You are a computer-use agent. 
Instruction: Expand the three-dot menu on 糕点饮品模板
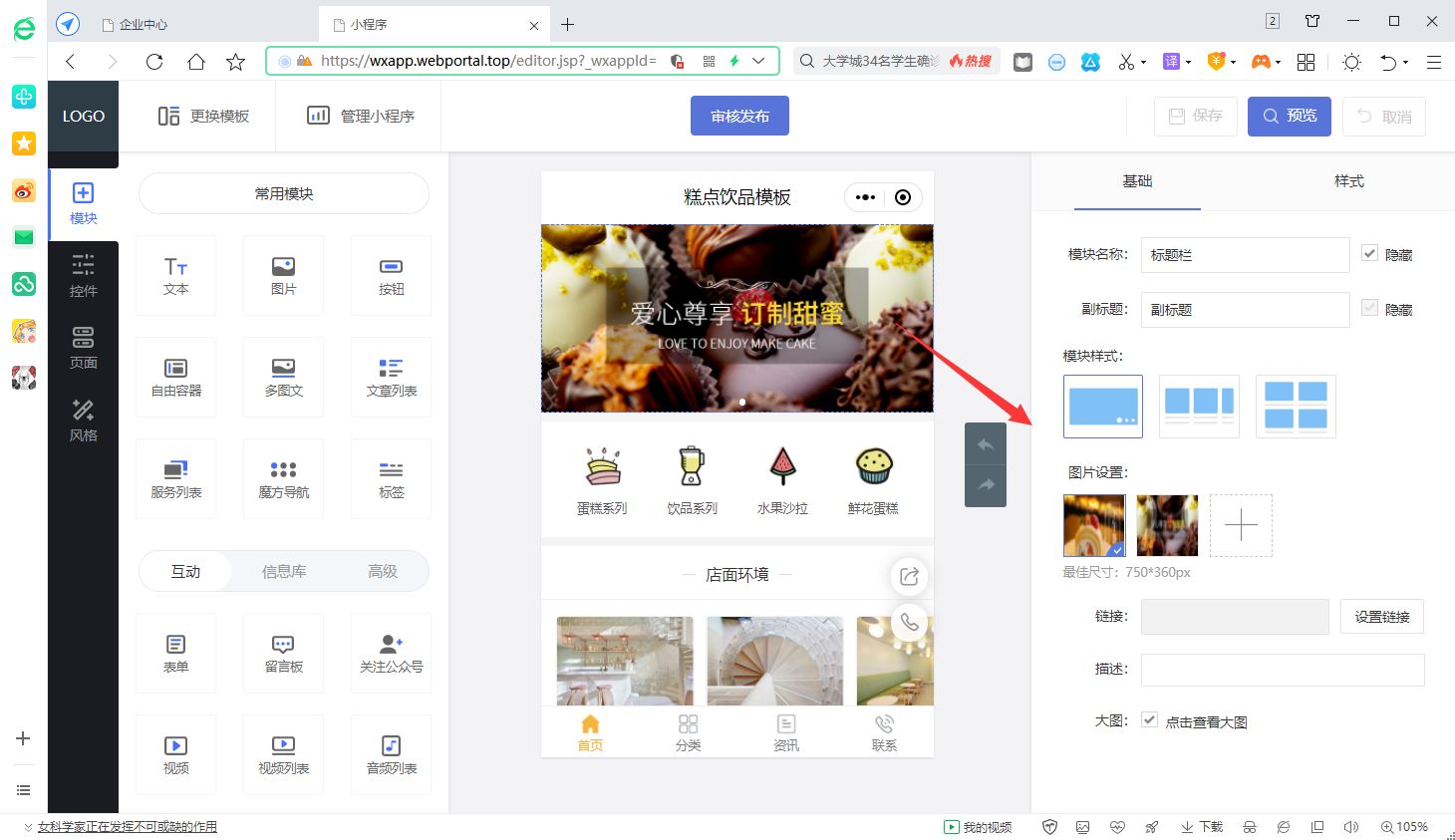(863, 196)
